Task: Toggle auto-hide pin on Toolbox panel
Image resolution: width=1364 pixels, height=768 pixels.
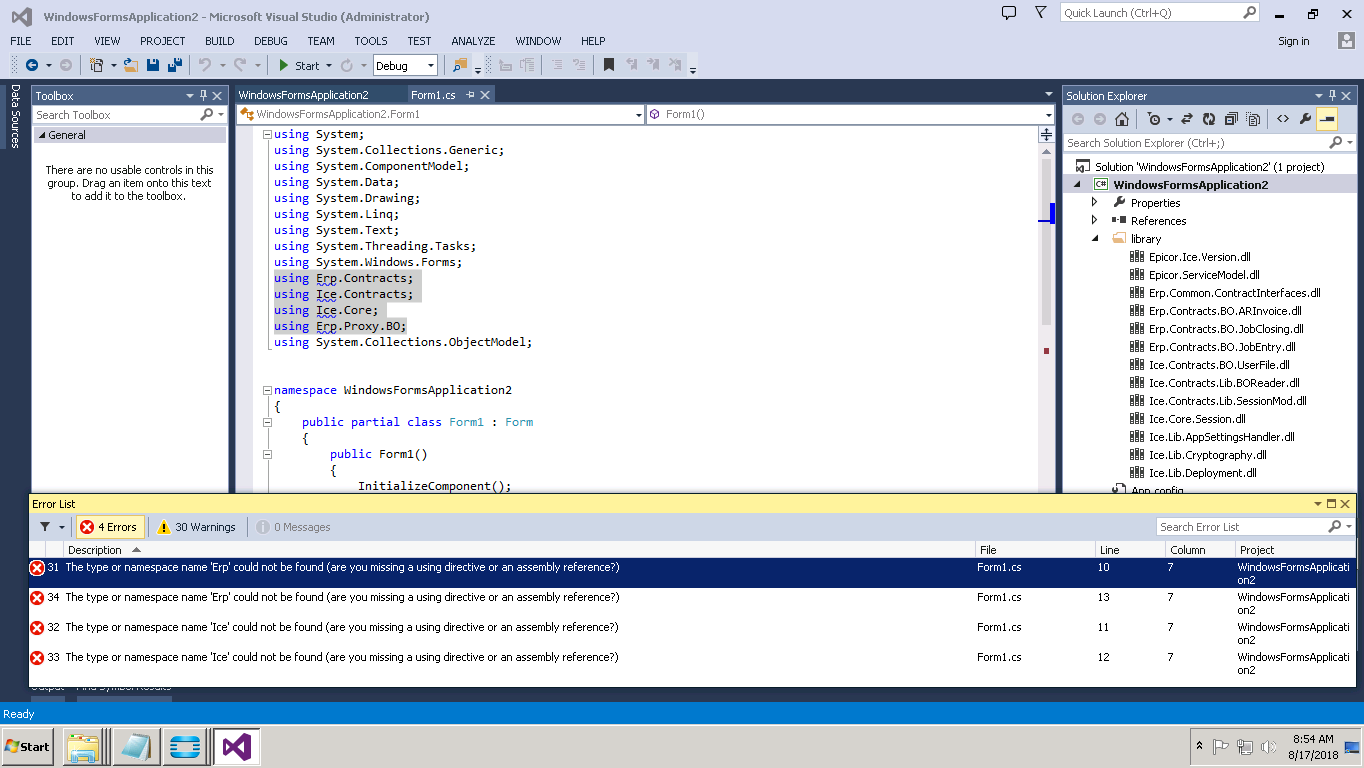Action: tap(204, 96)
